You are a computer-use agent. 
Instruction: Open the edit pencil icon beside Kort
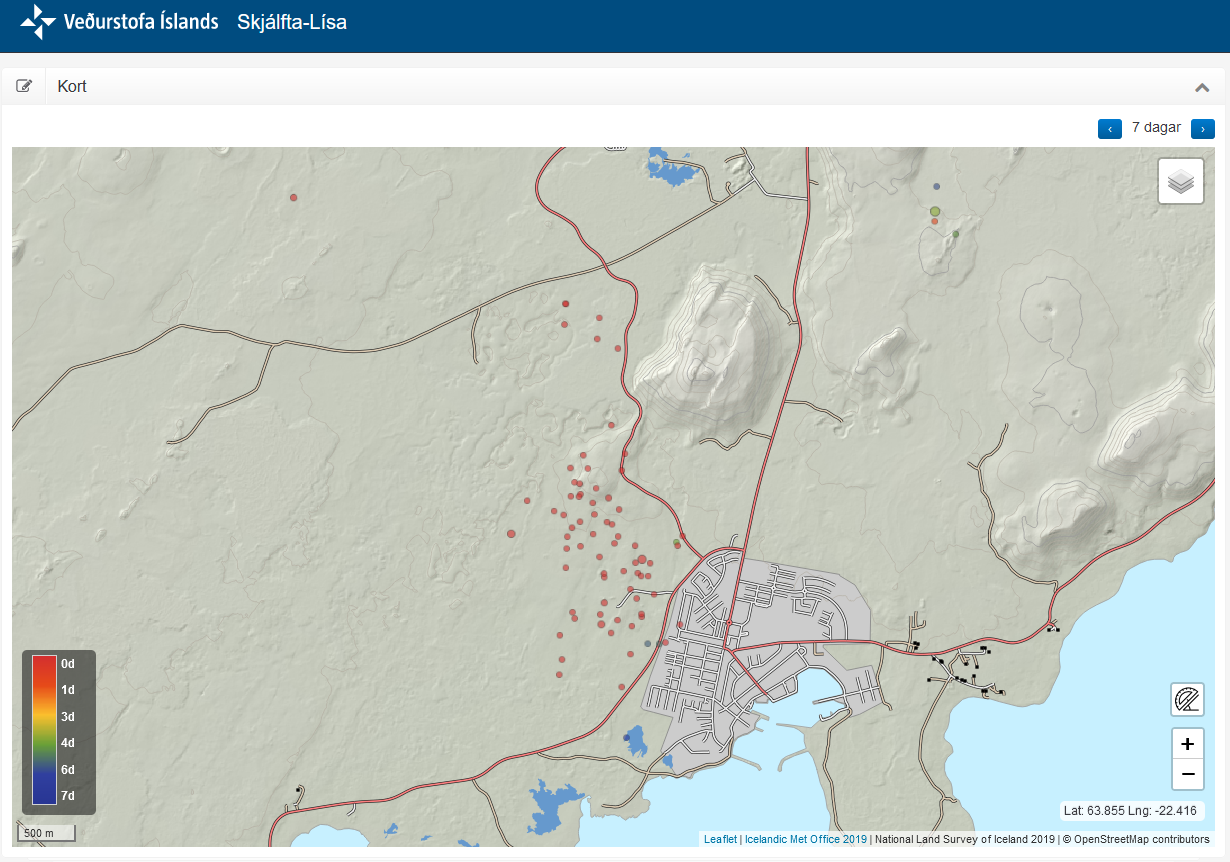pos(24,85)
